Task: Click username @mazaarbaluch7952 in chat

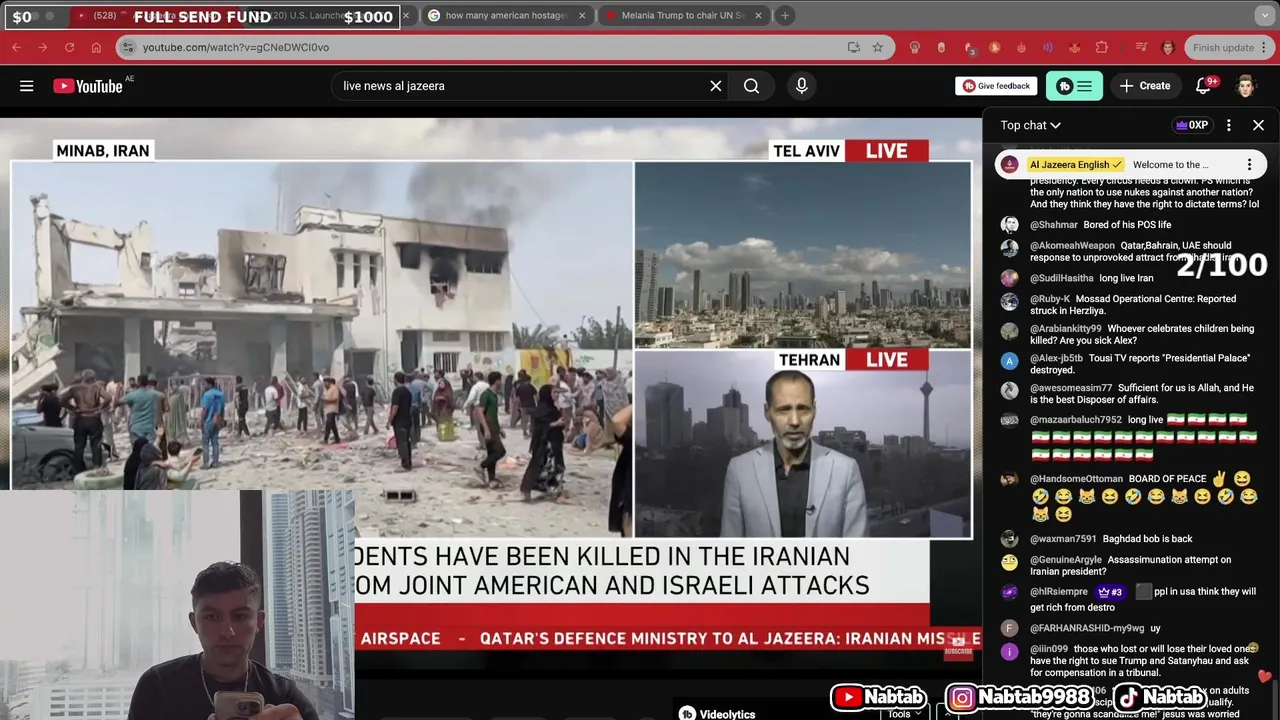Action: pos(1076,420)
